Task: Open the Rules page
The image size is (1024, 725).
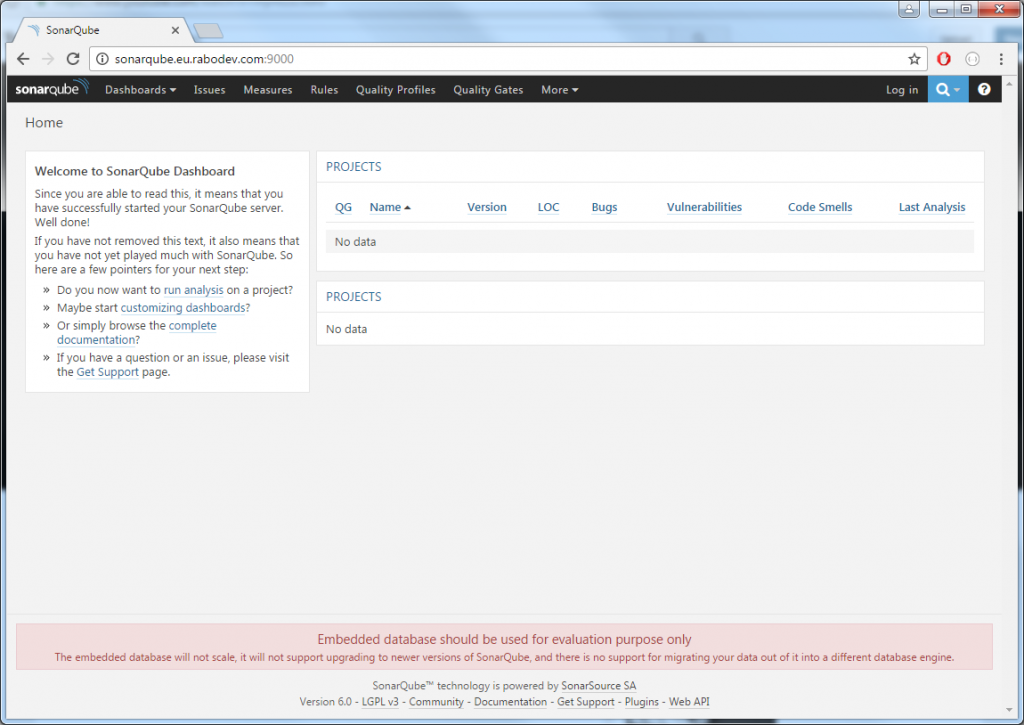Action: tap(324, 89)
